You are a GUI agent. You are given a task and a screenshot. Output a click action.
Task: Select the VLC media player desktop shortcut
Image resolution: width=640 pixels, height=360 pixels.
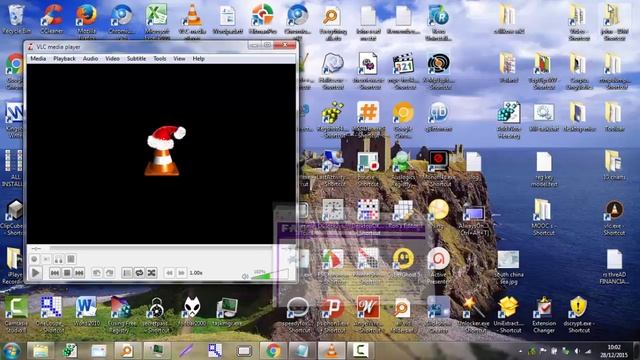192,22
